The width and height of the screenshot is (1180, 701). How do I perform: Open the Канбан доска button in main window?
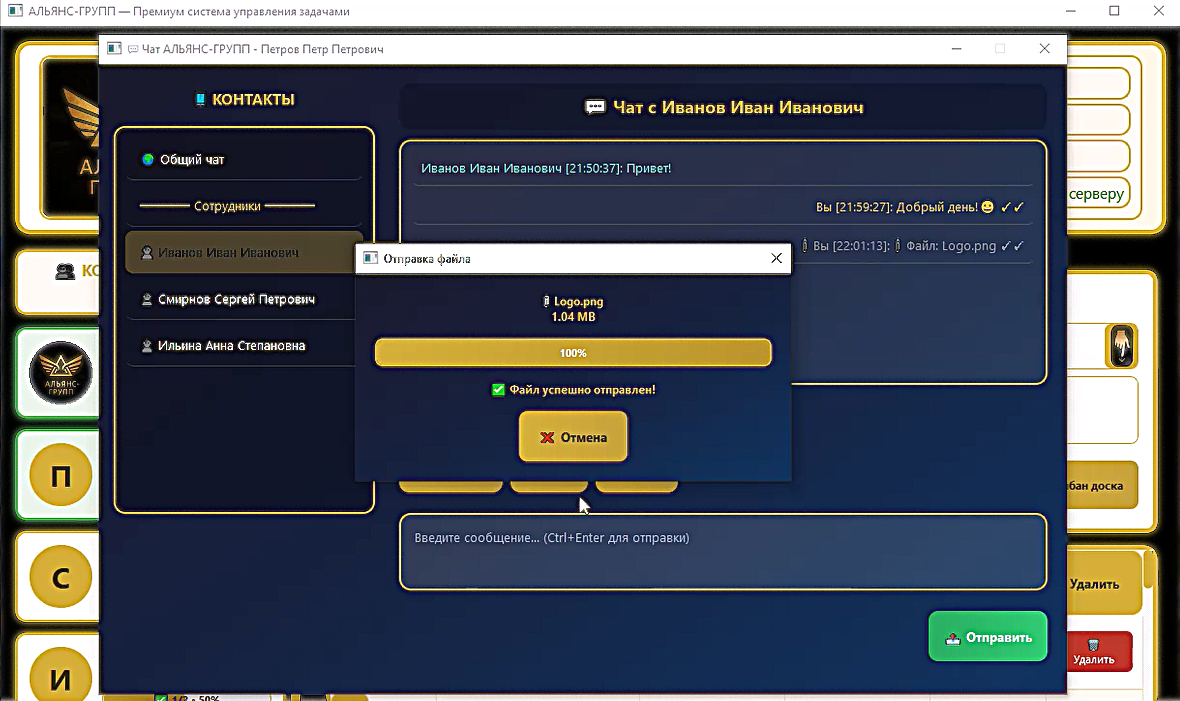pyautogui.click(x=1102, y=486)
